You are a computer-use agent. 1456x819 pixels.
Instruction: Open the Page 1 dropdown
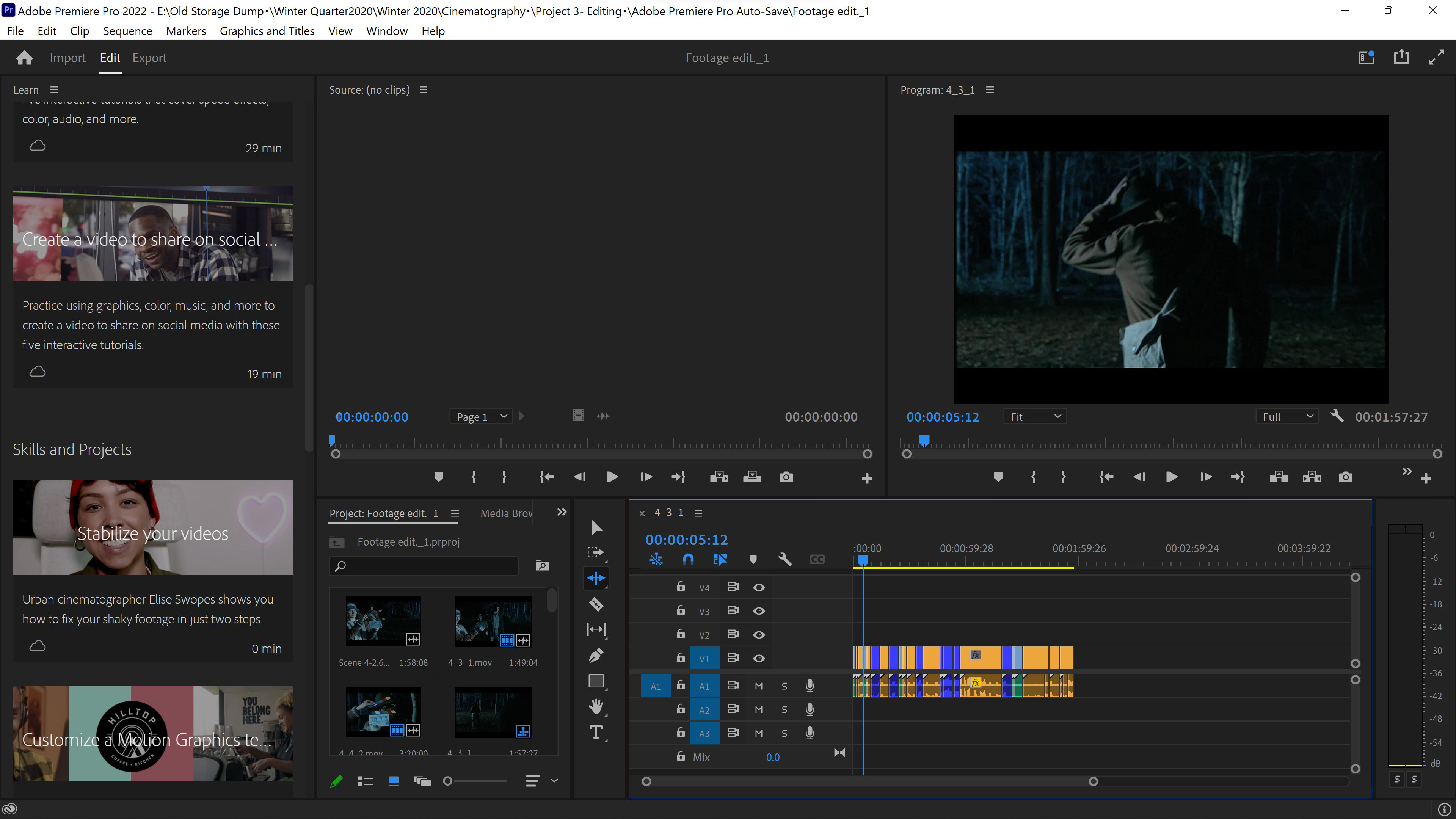(480, 417)
